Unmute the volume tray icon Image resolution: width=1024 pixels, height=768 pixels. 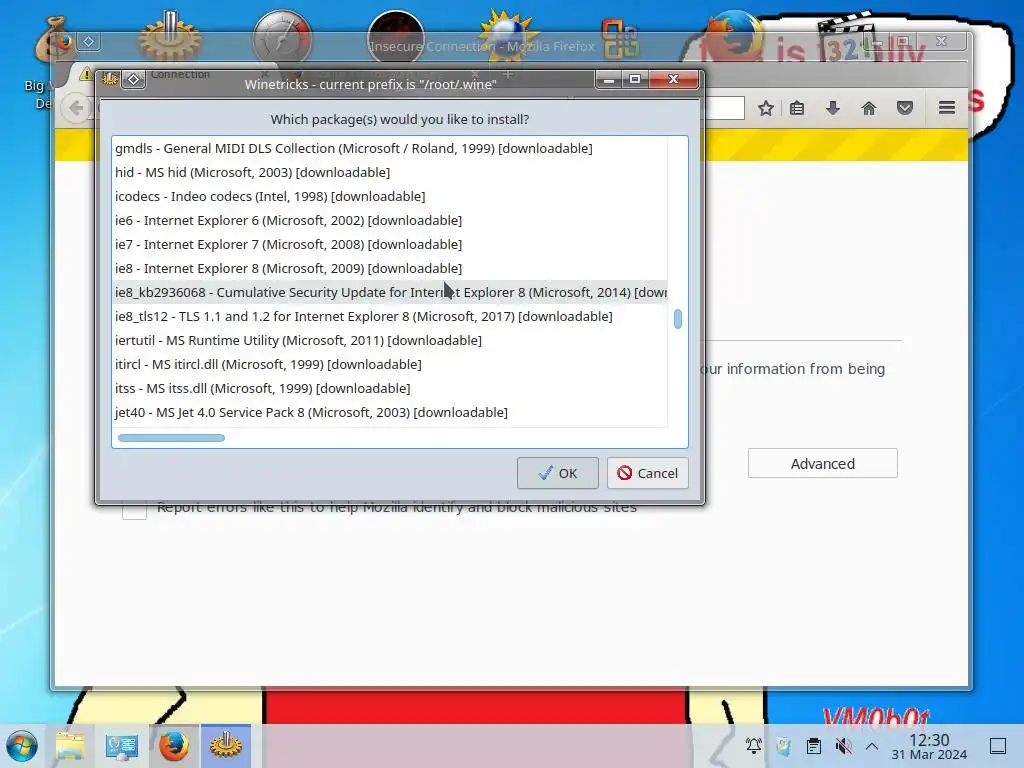pyautogui.click(x=844, y=745)
